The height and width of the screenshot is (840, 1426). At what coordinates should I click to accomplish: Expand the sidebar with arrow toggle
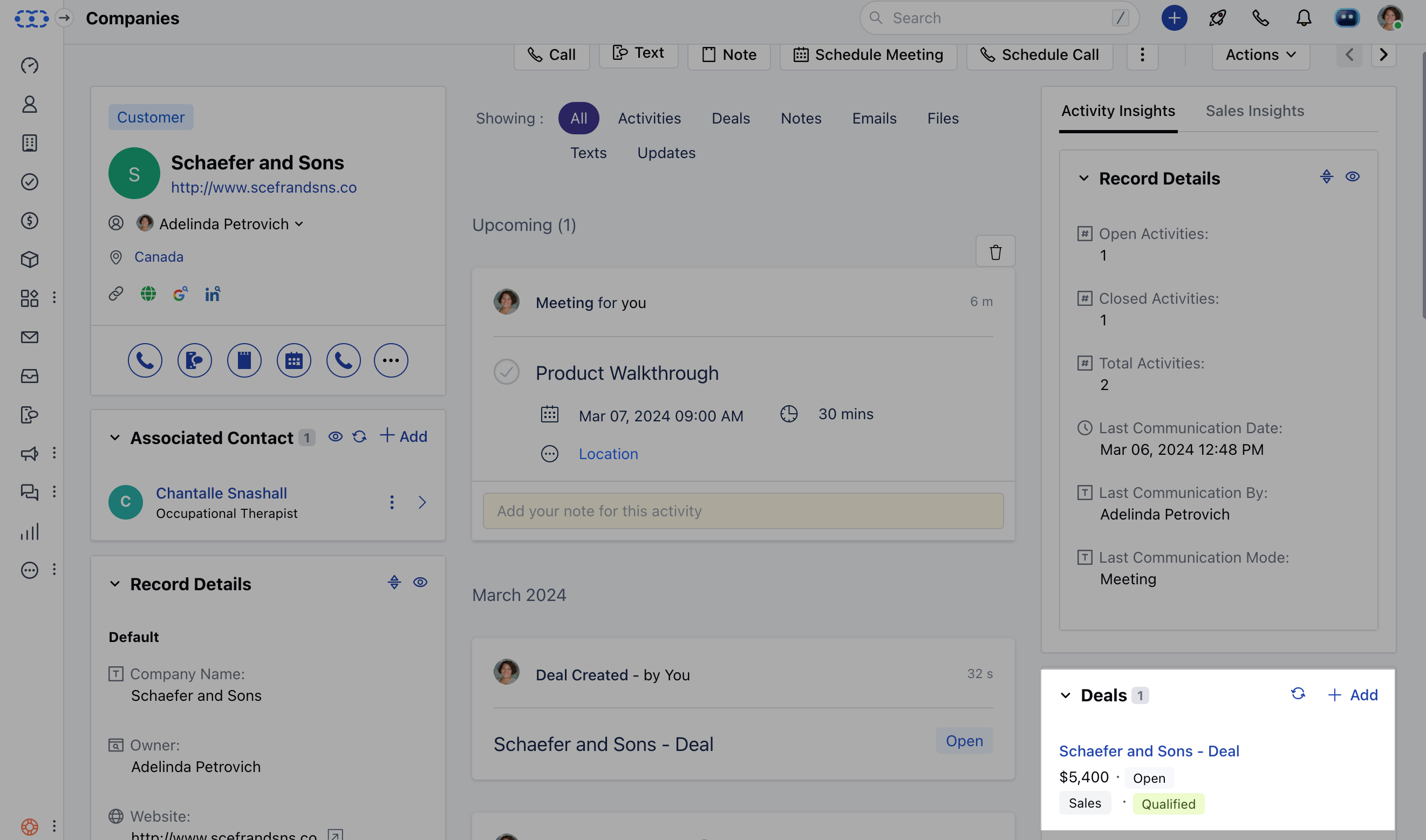pyautogui.click(x=65, y=18)
